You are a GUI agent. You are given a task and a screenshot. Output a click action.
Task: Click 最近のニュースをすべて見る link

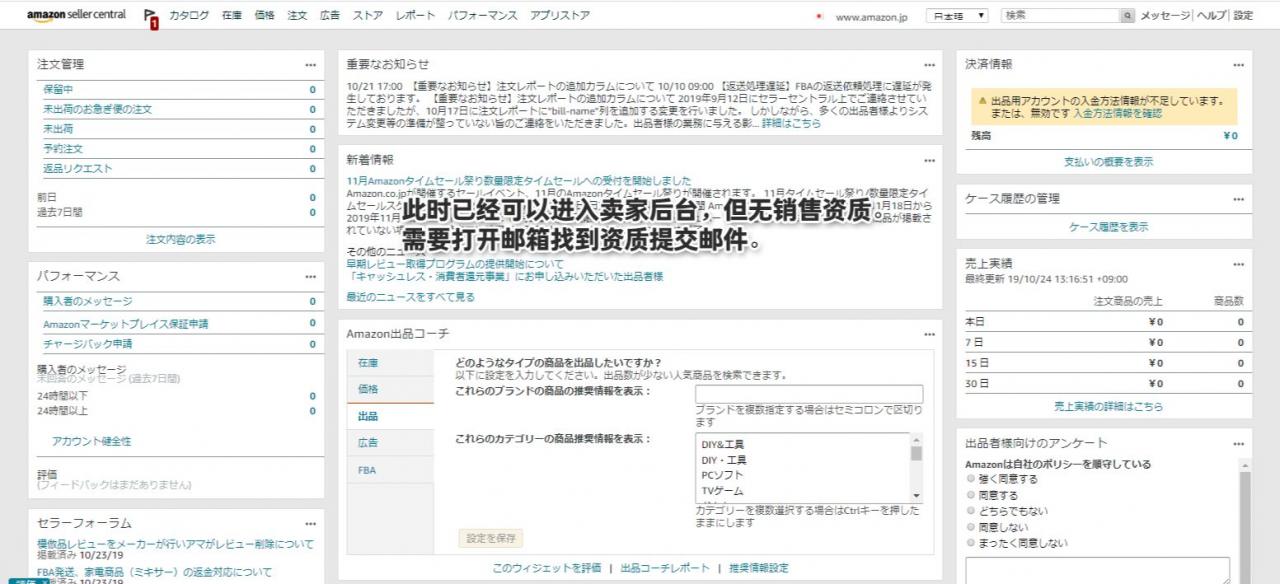tap(411, 297)
